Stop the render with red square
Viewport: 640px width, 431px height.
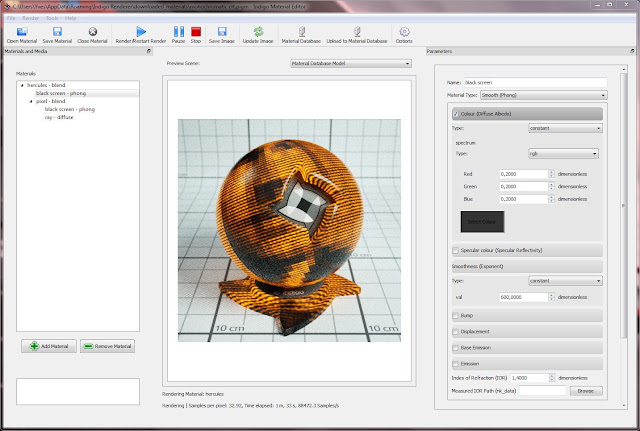(x=194, y=32)
